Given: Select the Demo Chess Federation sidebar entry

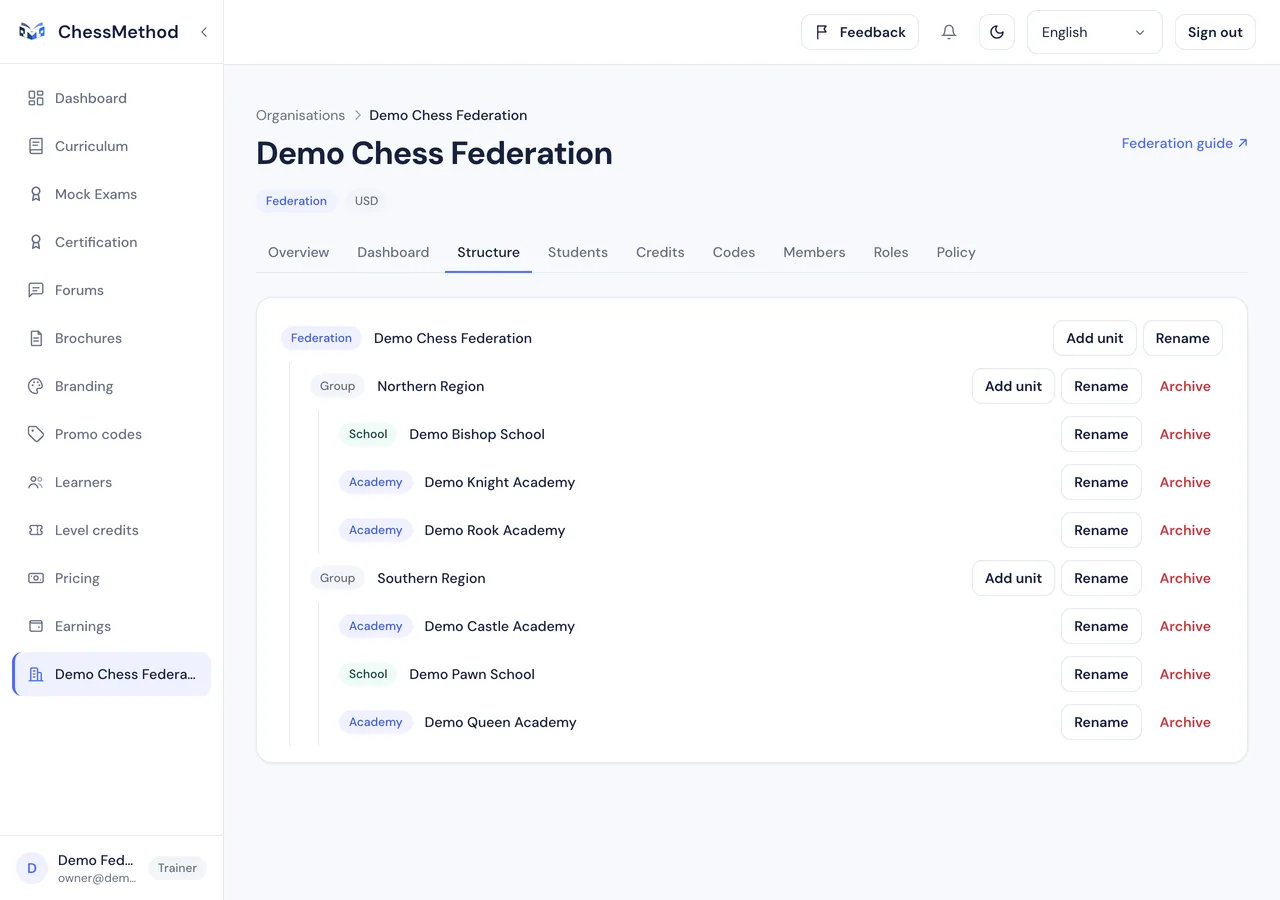Looking at the screenshot, I should point(111,674).
